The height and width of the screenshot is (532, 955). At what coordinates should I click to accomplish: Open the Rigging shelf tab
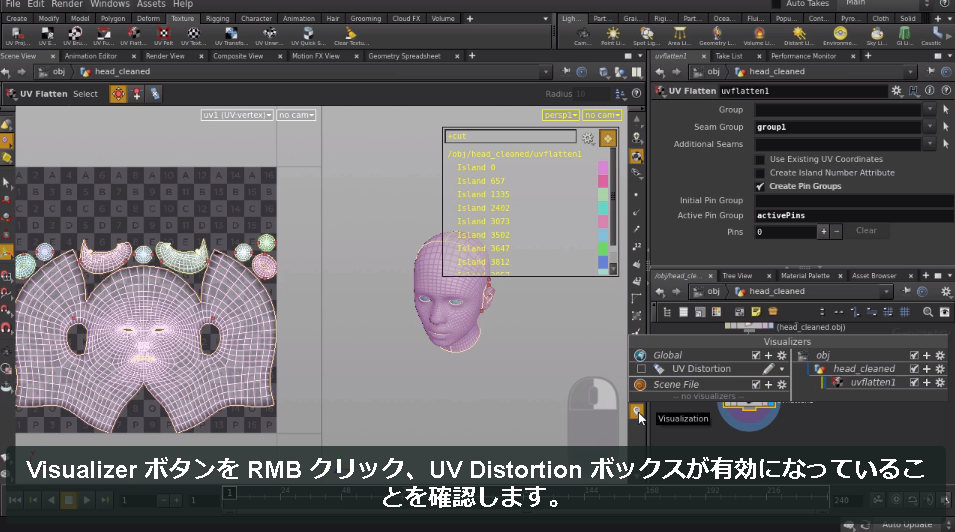click(217, 18)
